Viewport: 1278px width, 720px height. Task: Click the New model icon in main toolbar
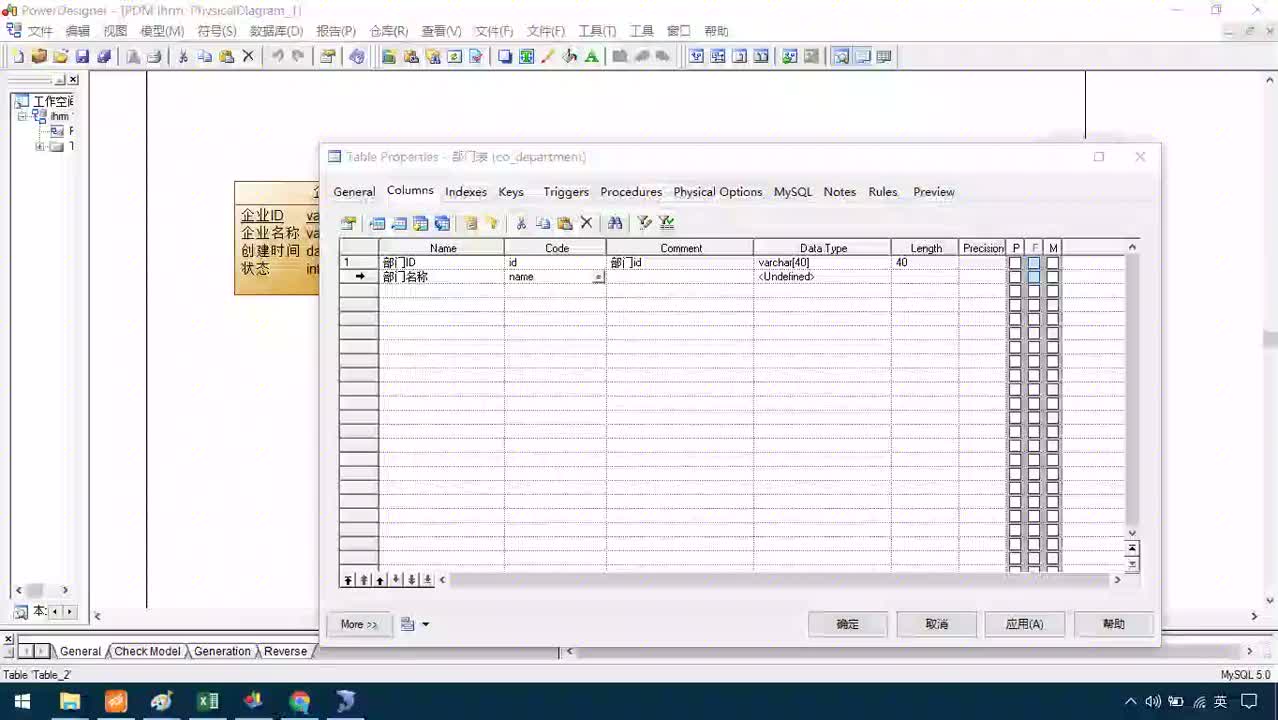coord(18,57)
